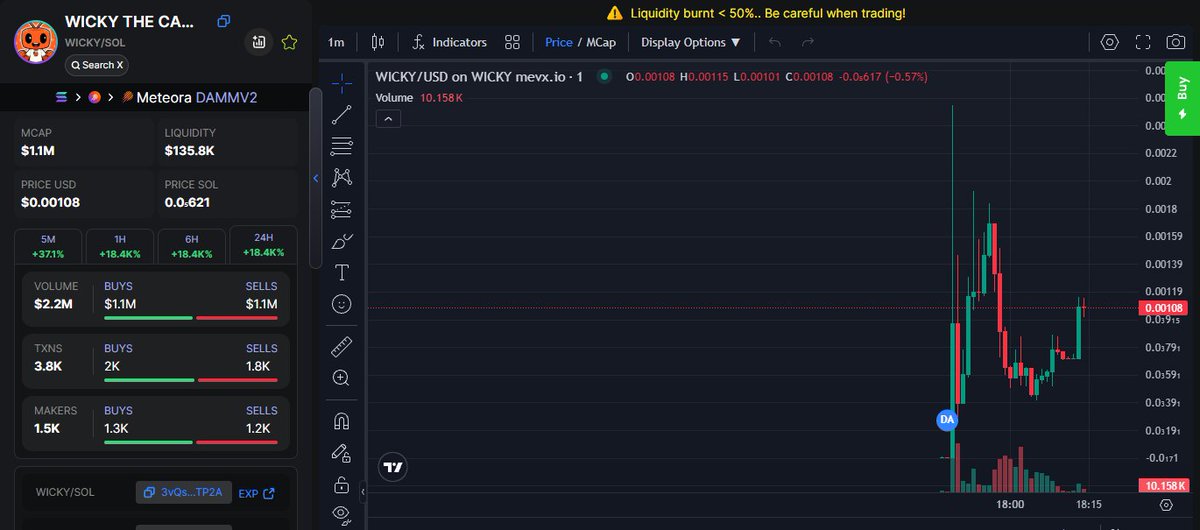Switch chart to MCap mode

click(600, 42)
